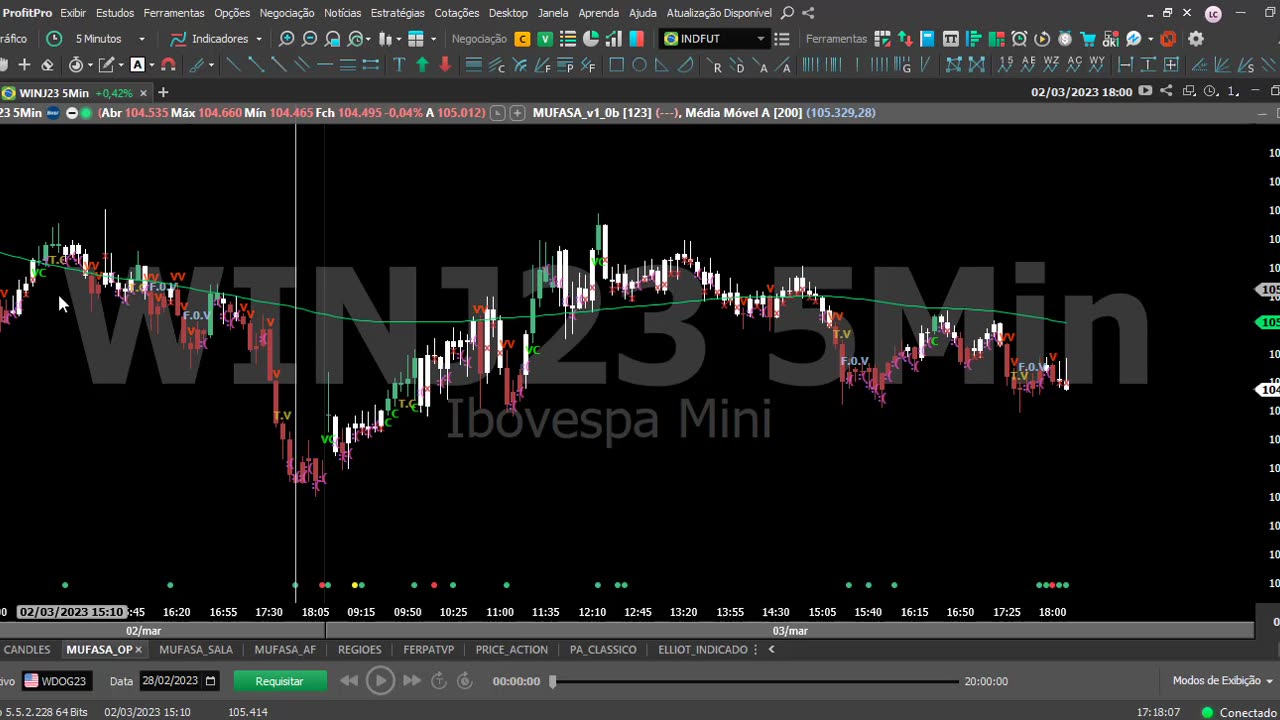The image size is (1280, 720).
Task: Activate the magnet snap tool
Action: [x=168, y=65]
